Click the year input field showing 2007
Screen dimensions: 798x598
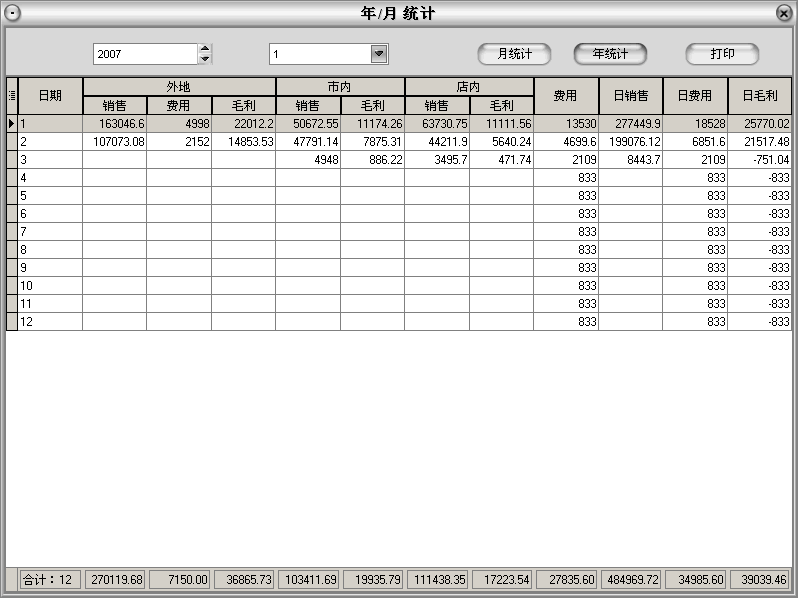tap(145, 54)
